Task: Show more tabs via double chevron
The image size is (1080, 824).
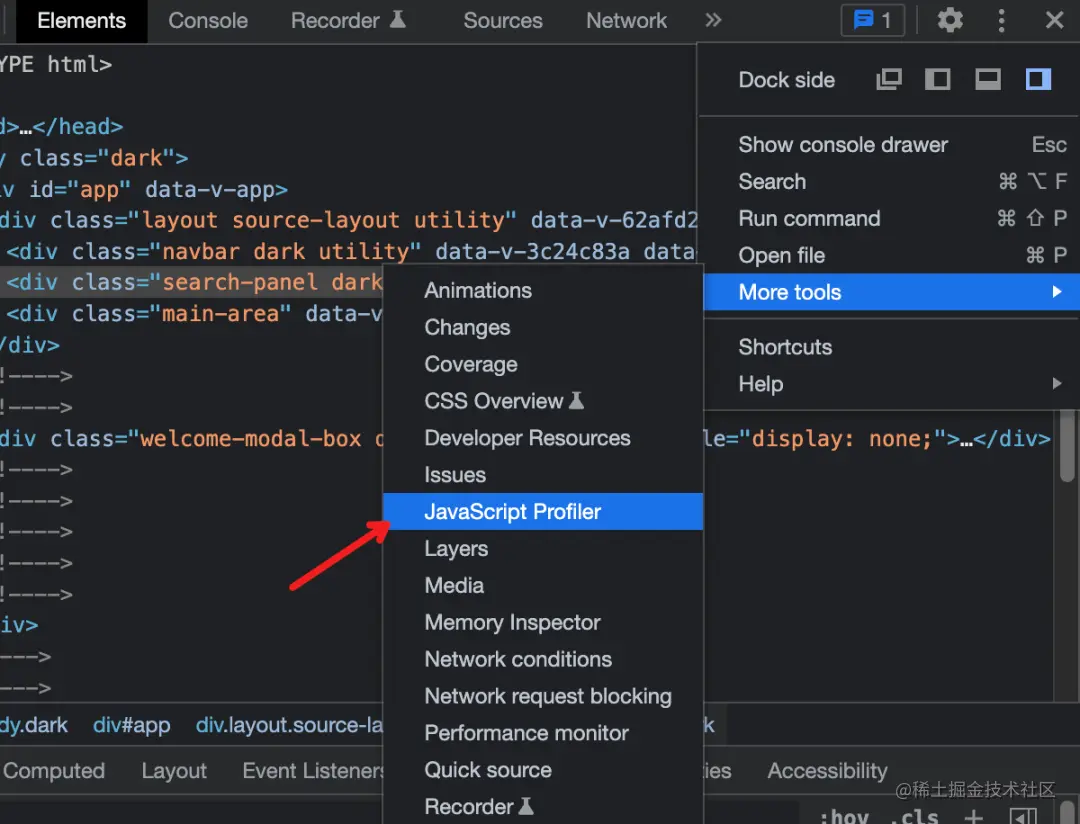Action: (x=713, y=20)
